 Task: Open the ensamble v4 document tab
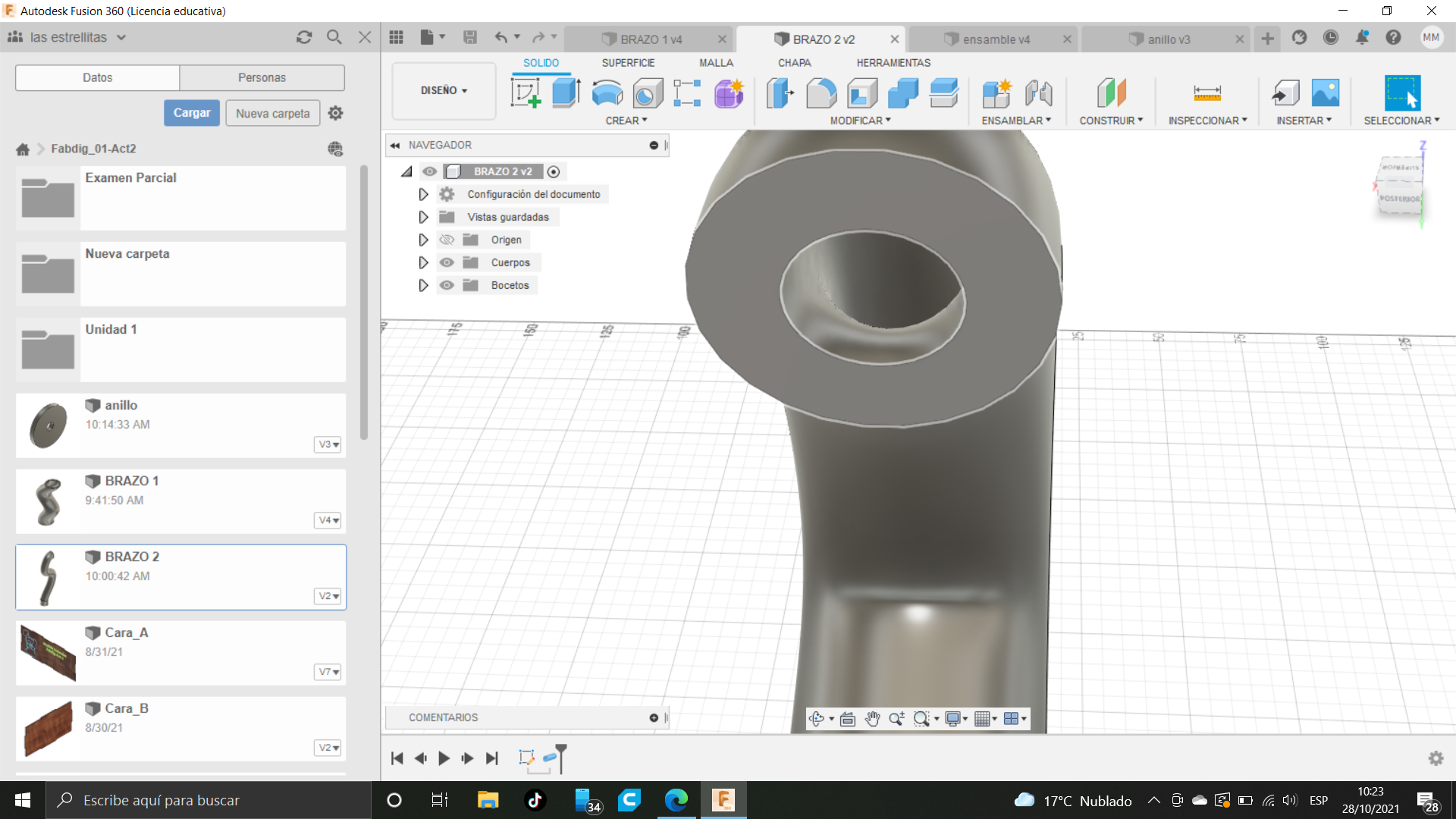(x=996, y=39)
